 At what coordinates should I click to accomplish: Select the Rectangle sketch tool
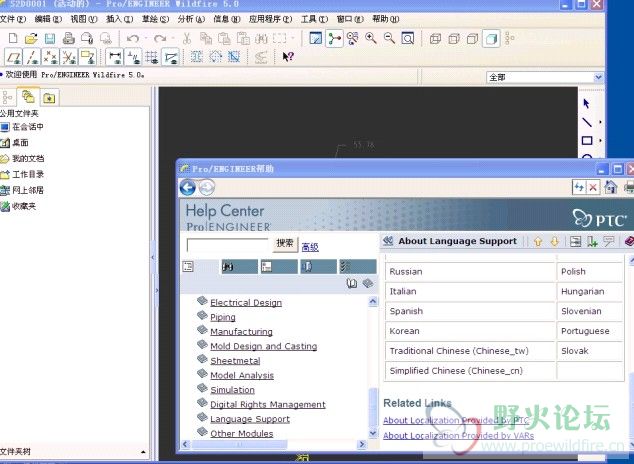click(x=587, y=140)
